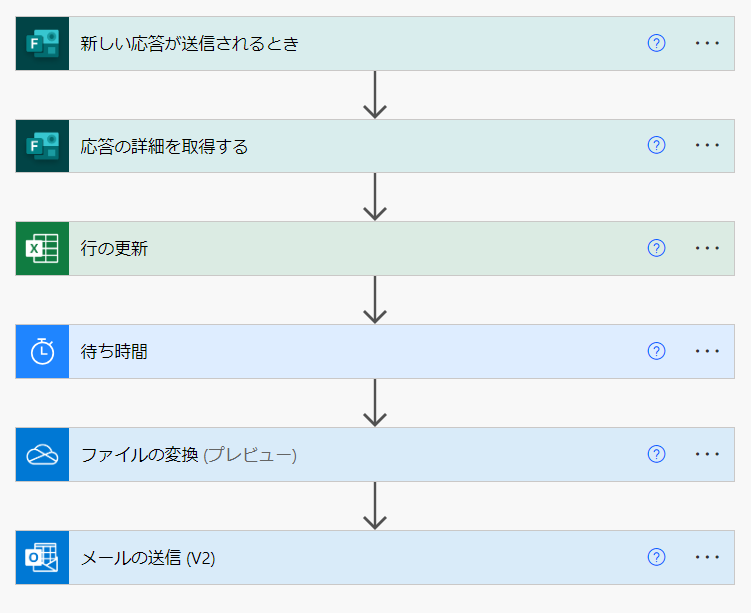Open help for 新しい応答が送信されるとき step
This screenshot has height=613, width=751.
click(656, 43)
